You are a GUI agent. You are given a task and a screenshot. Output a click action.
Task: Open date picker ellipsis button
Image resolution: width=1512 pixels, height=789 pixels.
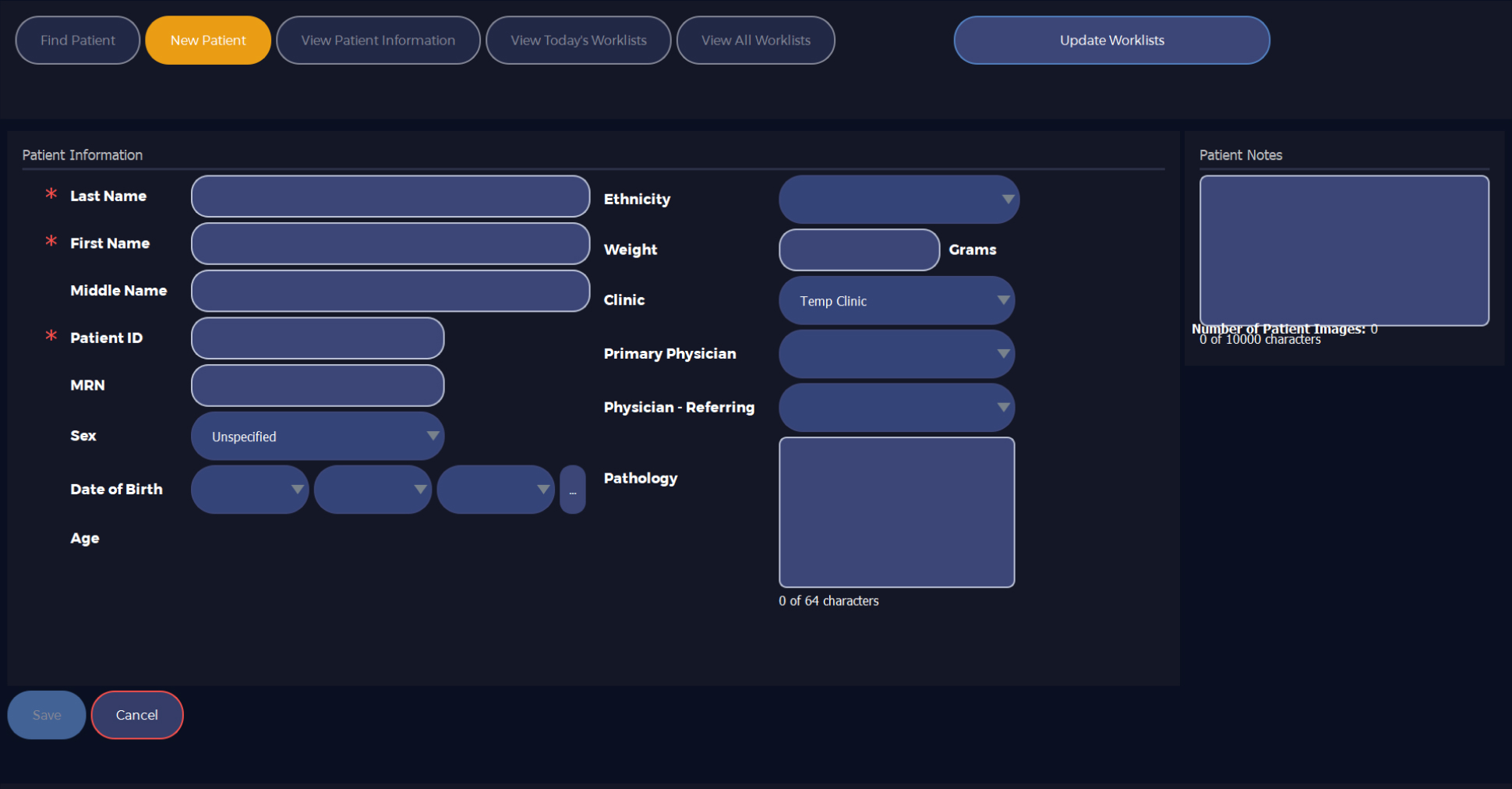[x=573, y=490]
